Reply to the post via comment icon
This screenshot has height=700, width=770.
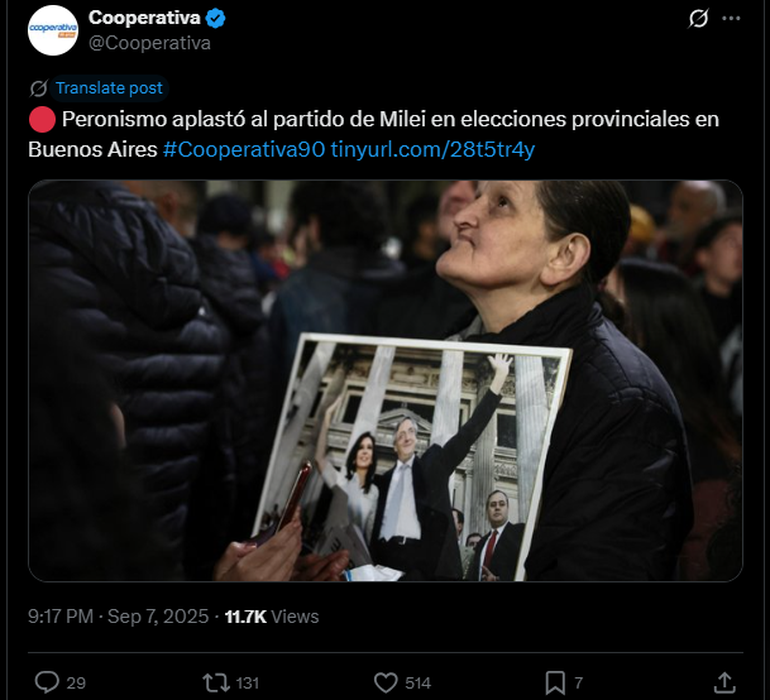47,682
